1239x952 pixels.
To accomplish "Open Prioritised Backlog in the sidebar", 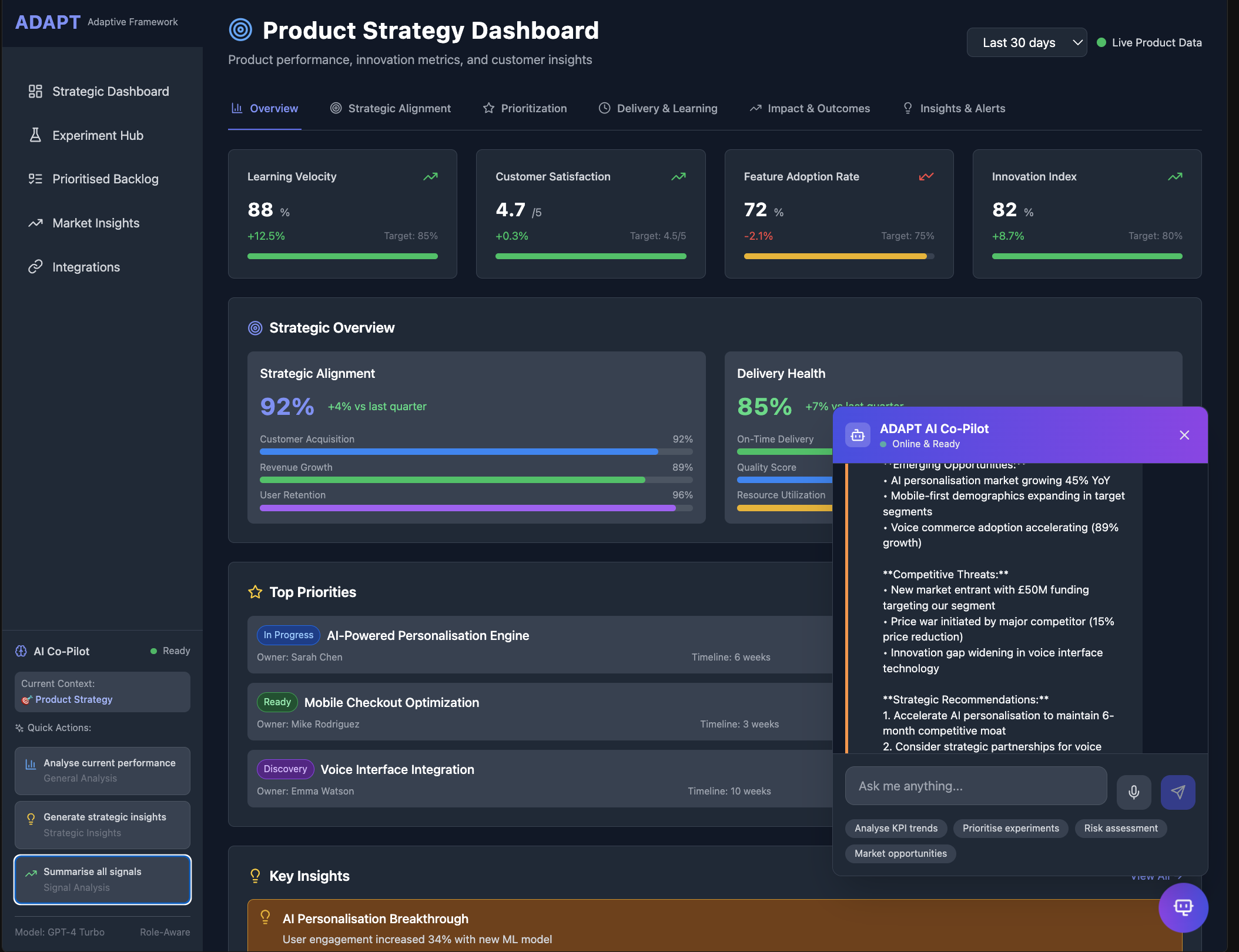I will (105, 179).
